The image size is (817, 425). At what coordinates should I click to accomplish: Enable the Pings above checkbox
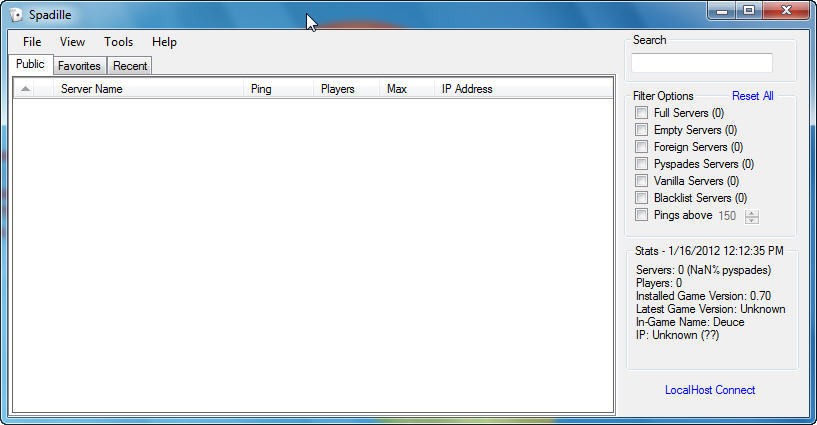(x=641, y=215)
